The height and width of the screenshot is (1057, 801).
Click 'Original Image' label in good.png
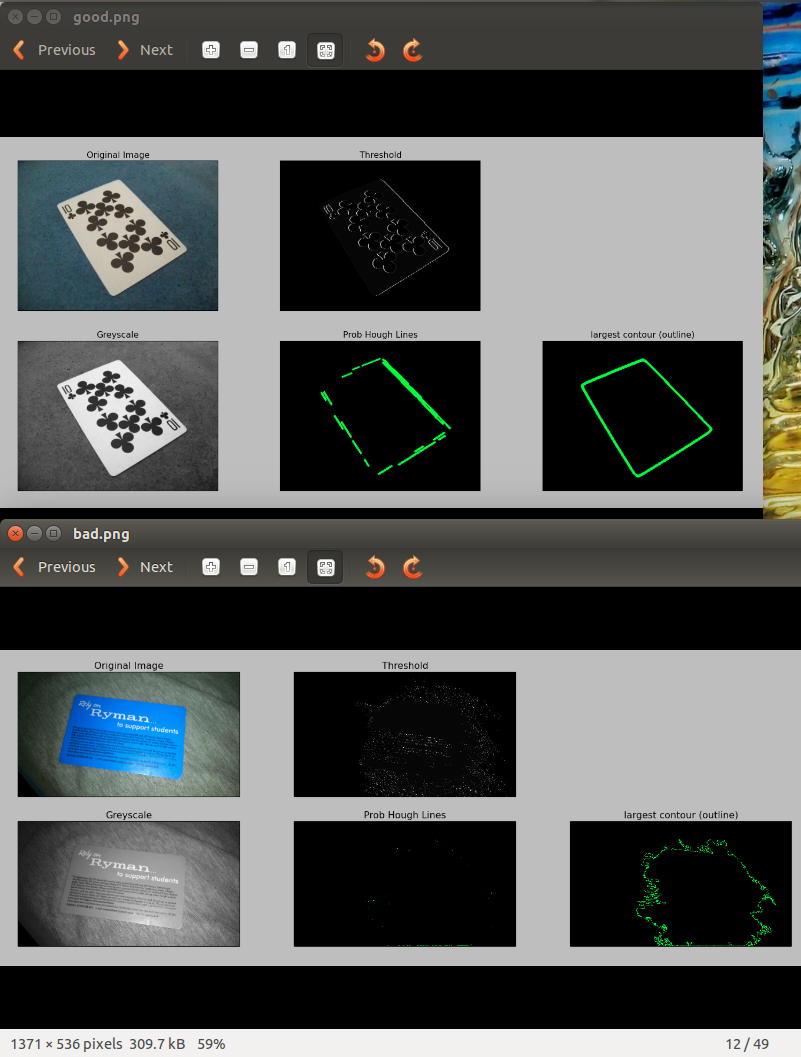click(x=118, y=154)
